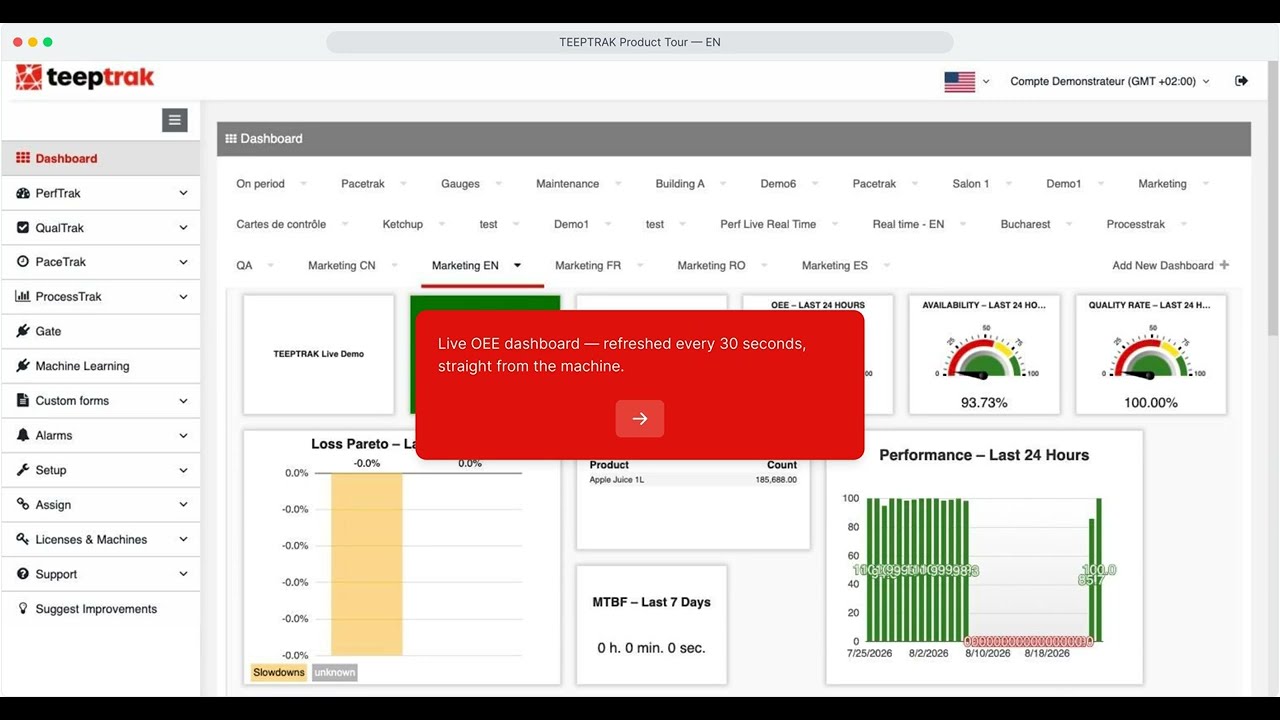The image size is (1280, 720).
Task: Click the next arrow in the red tooltip
Action: [640, 418]
